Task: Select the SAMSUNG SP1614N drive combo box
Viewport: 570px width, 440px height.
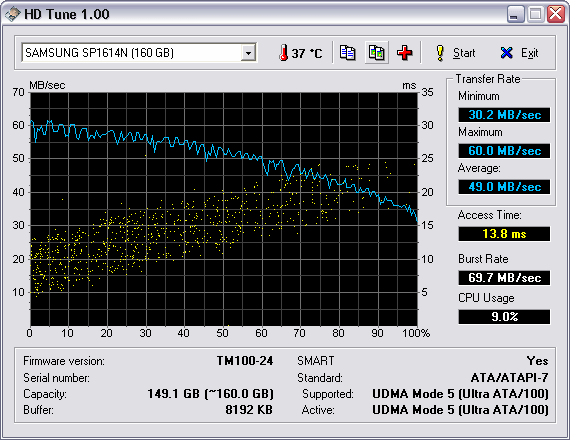Action: pyautogui.click(x=139, y=53)
